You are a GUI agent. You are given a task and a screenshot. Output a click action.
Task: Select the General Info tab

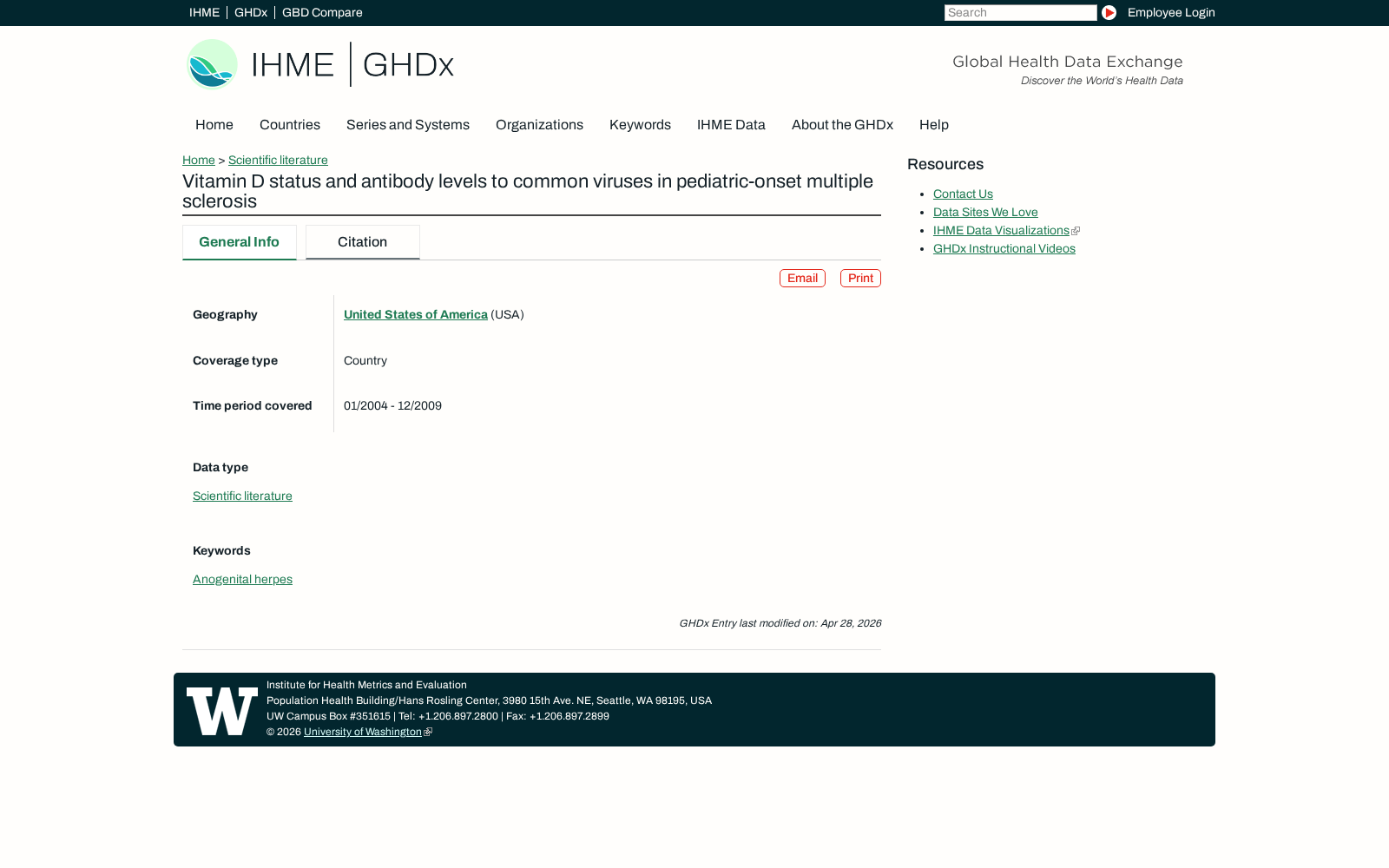240,242
